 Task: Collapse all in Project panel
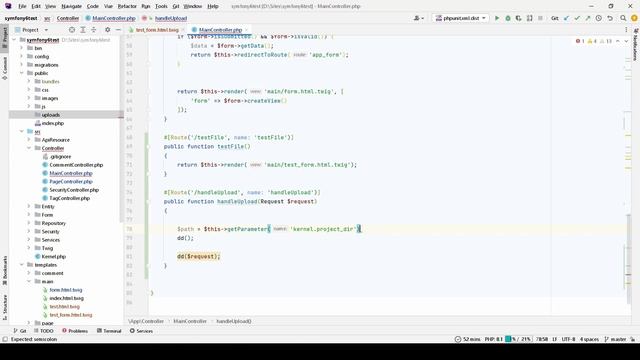tap(93, 30)
